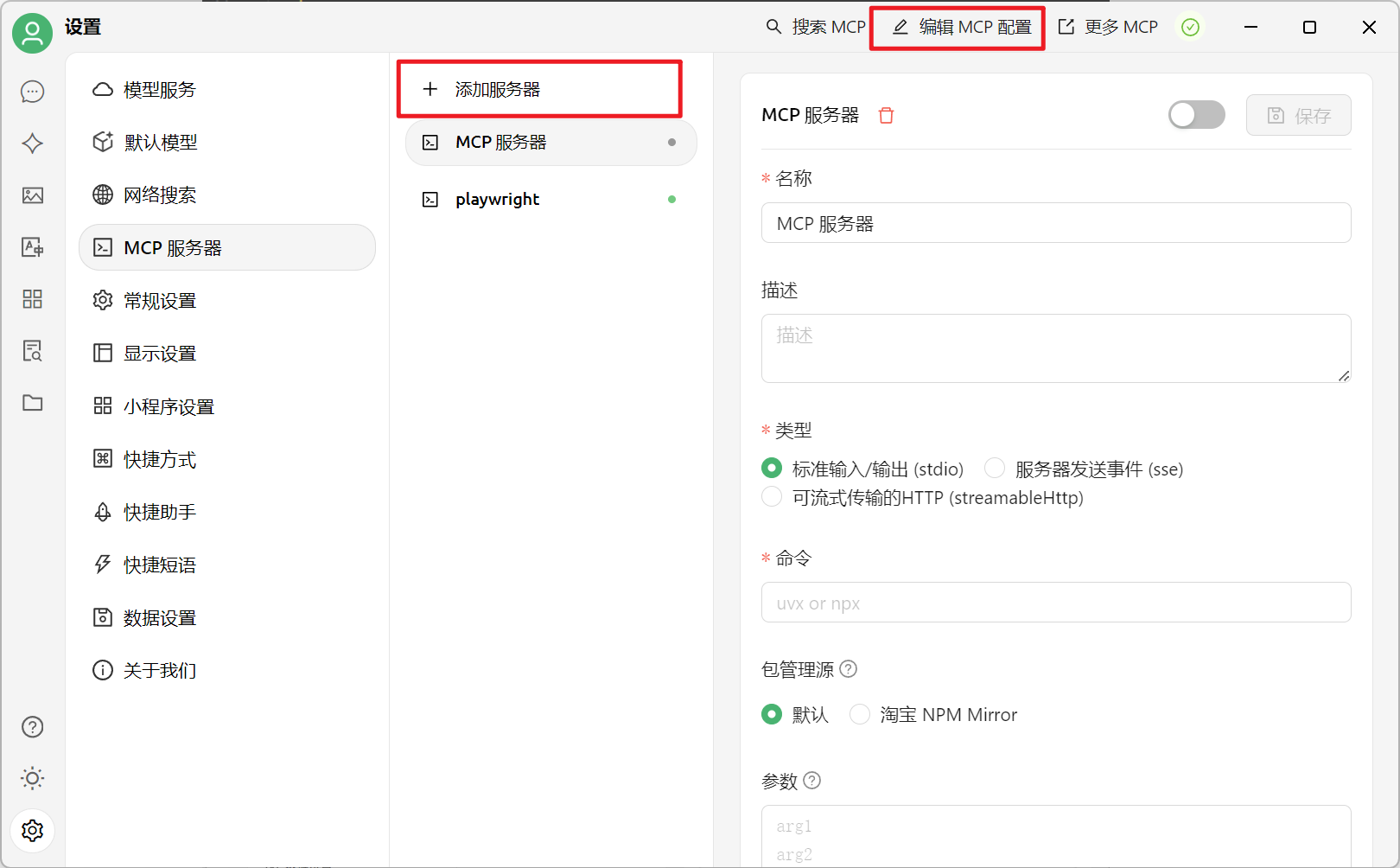Open the mini apps grid sidebar icon
Screen dimensions: 1400x868
tap(33, 299)
